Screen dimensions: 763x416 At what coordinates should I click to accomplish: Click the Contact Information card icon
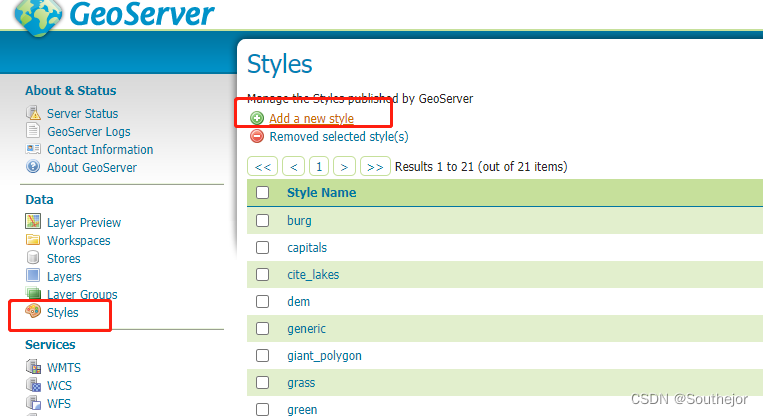(x=33, y=149)
